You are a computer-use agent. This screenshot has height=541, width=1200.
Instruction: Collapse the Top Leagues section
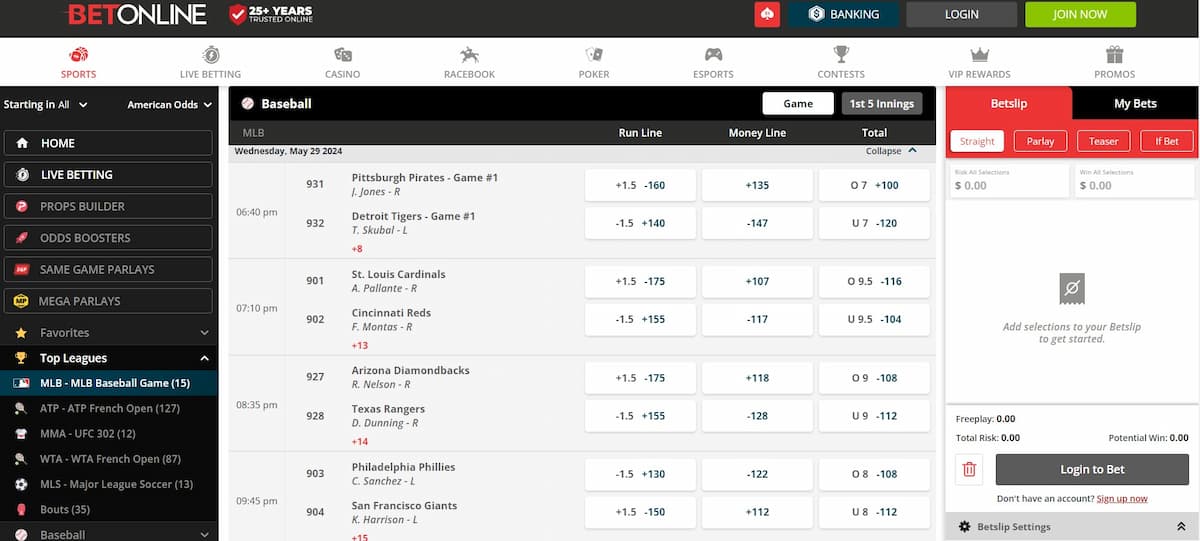coord(204,358)
